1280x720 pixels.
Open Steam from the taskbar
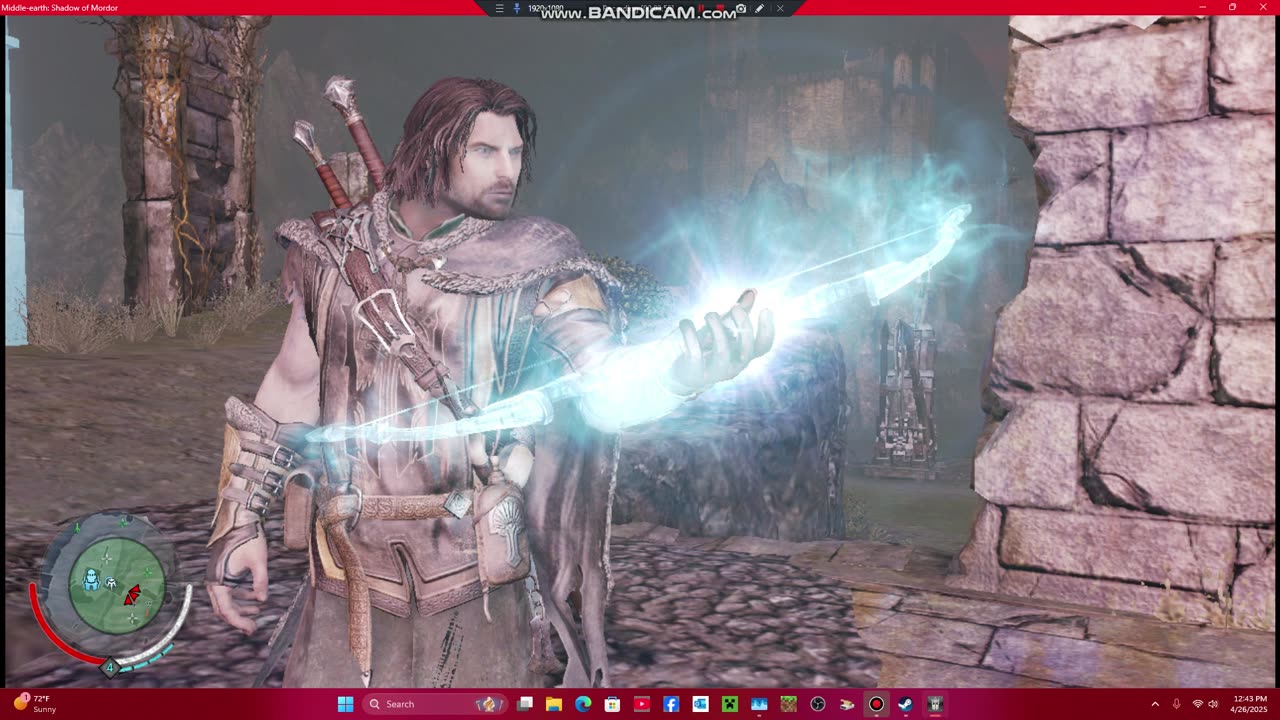coord(906,704)
